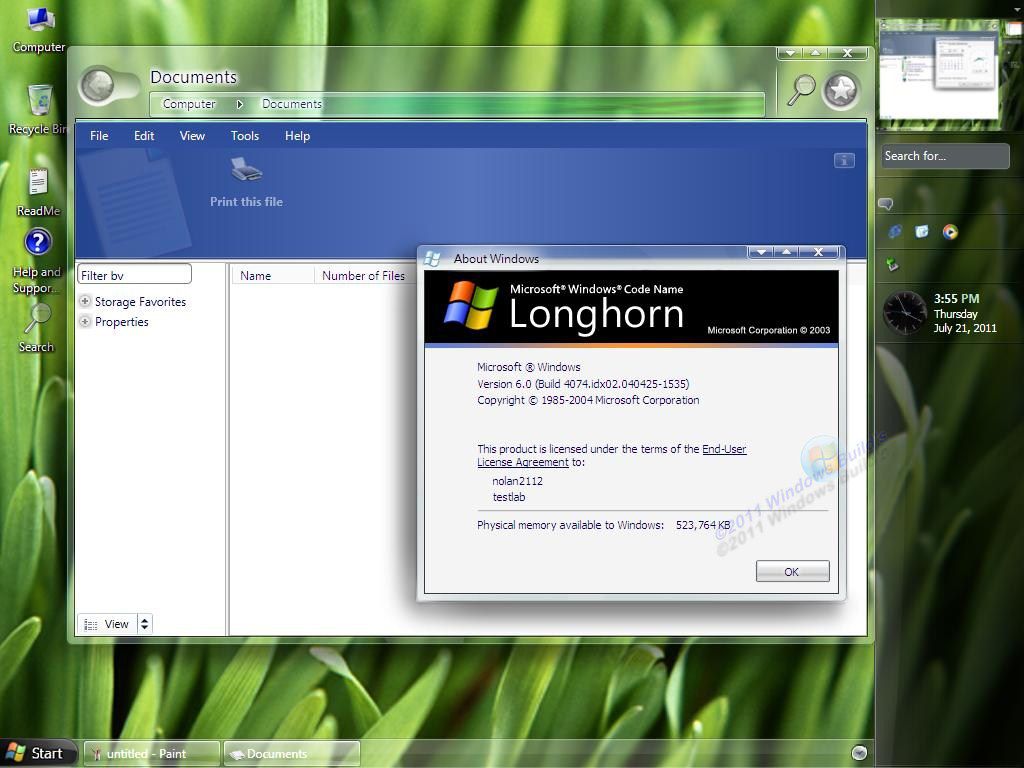Image resolution: width=1024 pixels, height=768 pixels.
Task: Minimize the About Windows dialog
Action: [x=761, y=252]
